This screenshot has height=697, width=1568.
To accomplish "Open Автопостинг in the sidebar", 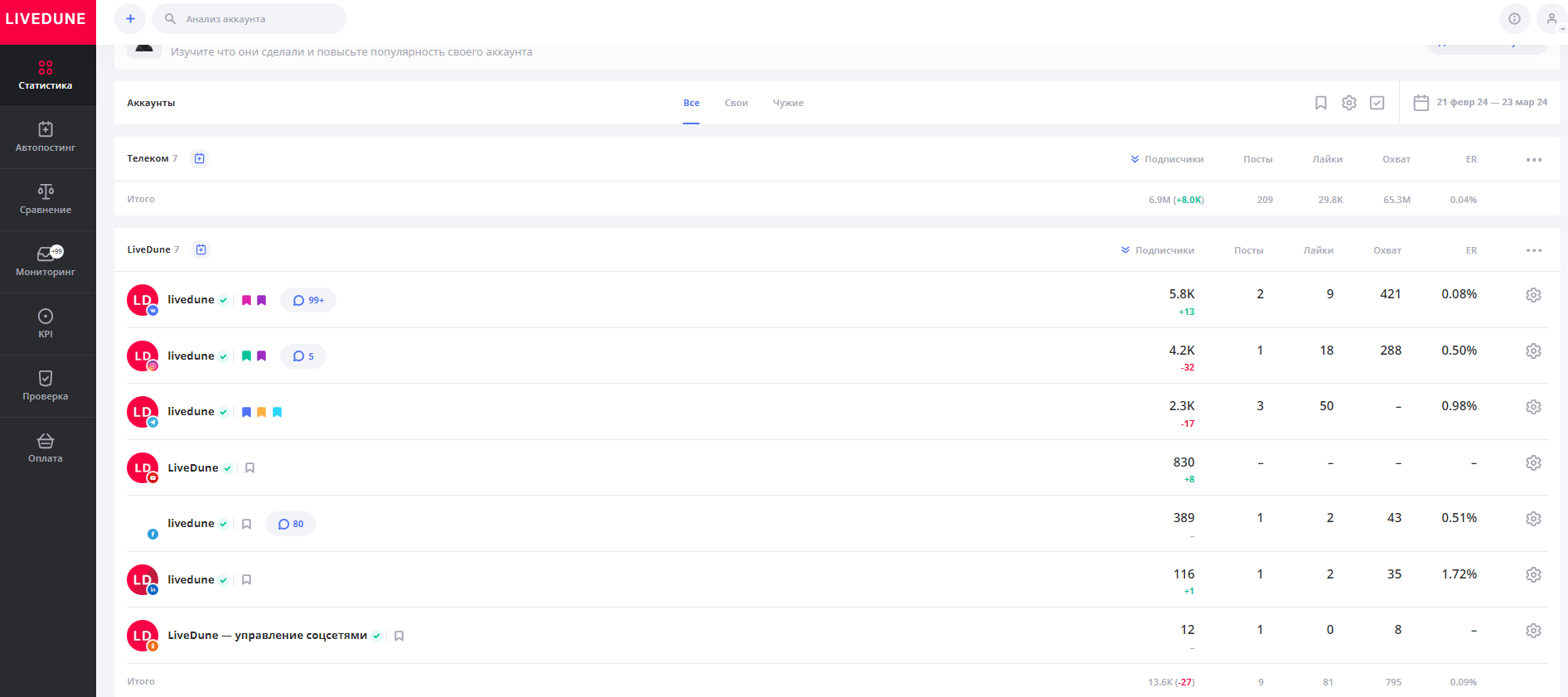I will tap(46, 137).
